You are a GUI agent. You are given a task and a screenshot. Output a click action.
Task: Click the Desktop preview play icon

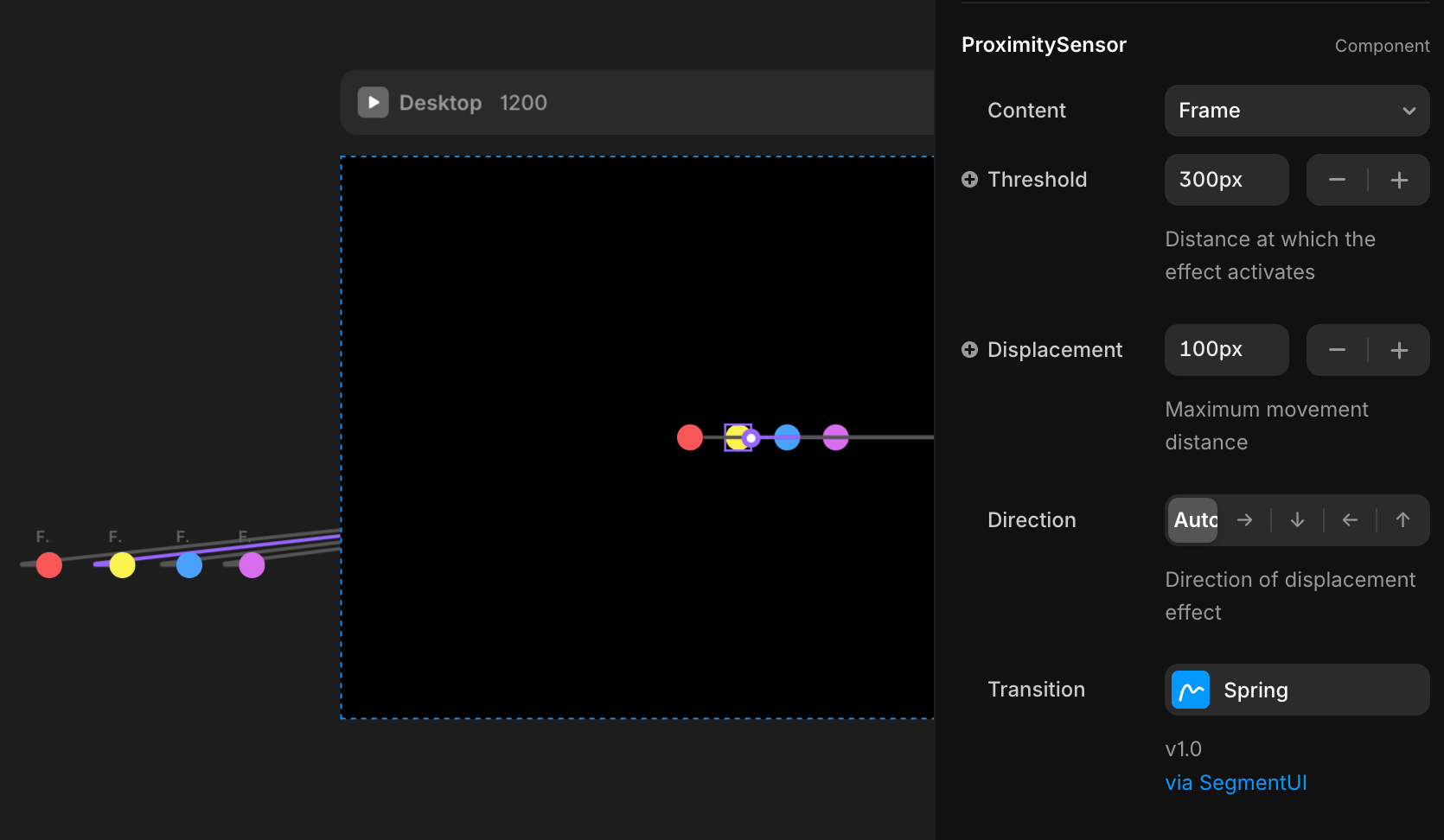pos(373,102)
